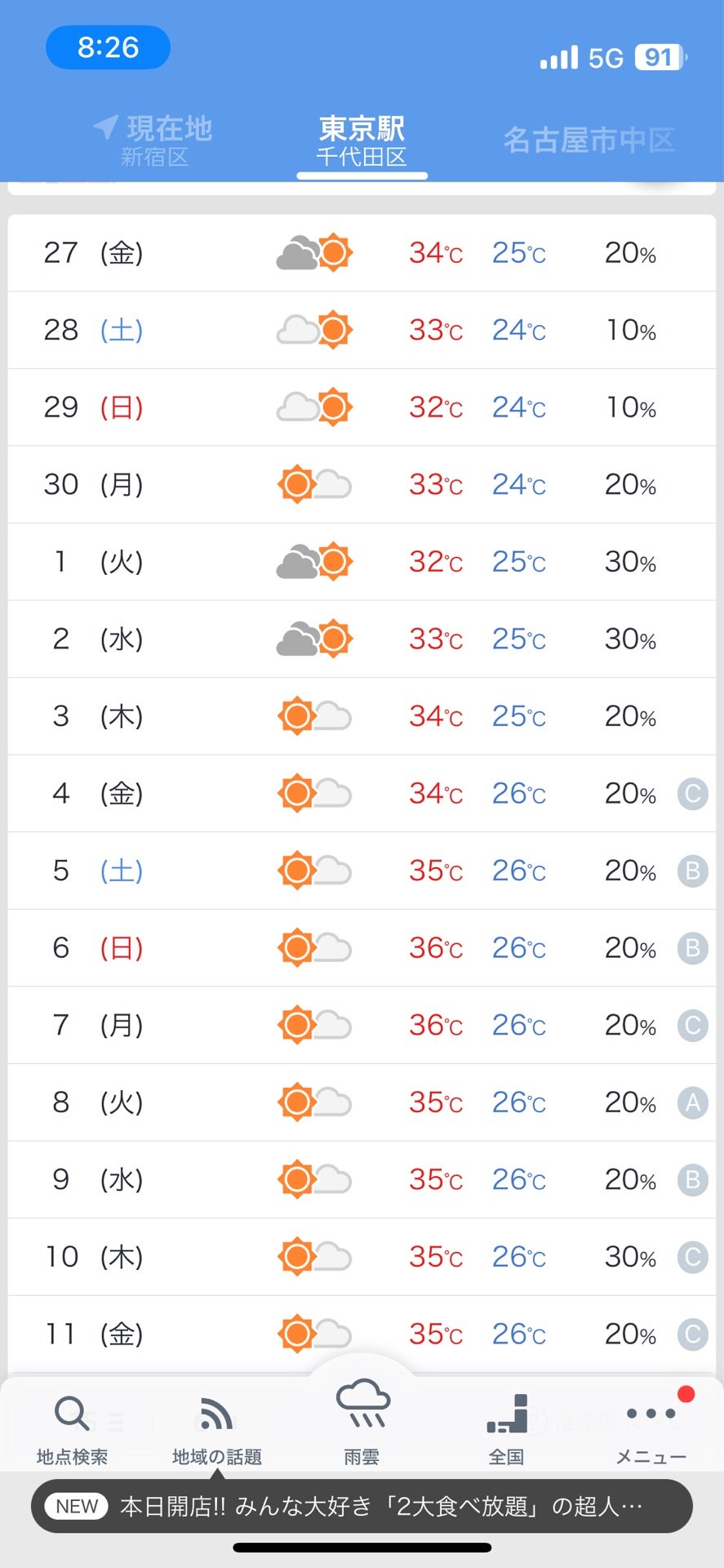Switch to the 名古屋市中区 tab
This screenshot has width=724, height=1568.
point(589,140)
